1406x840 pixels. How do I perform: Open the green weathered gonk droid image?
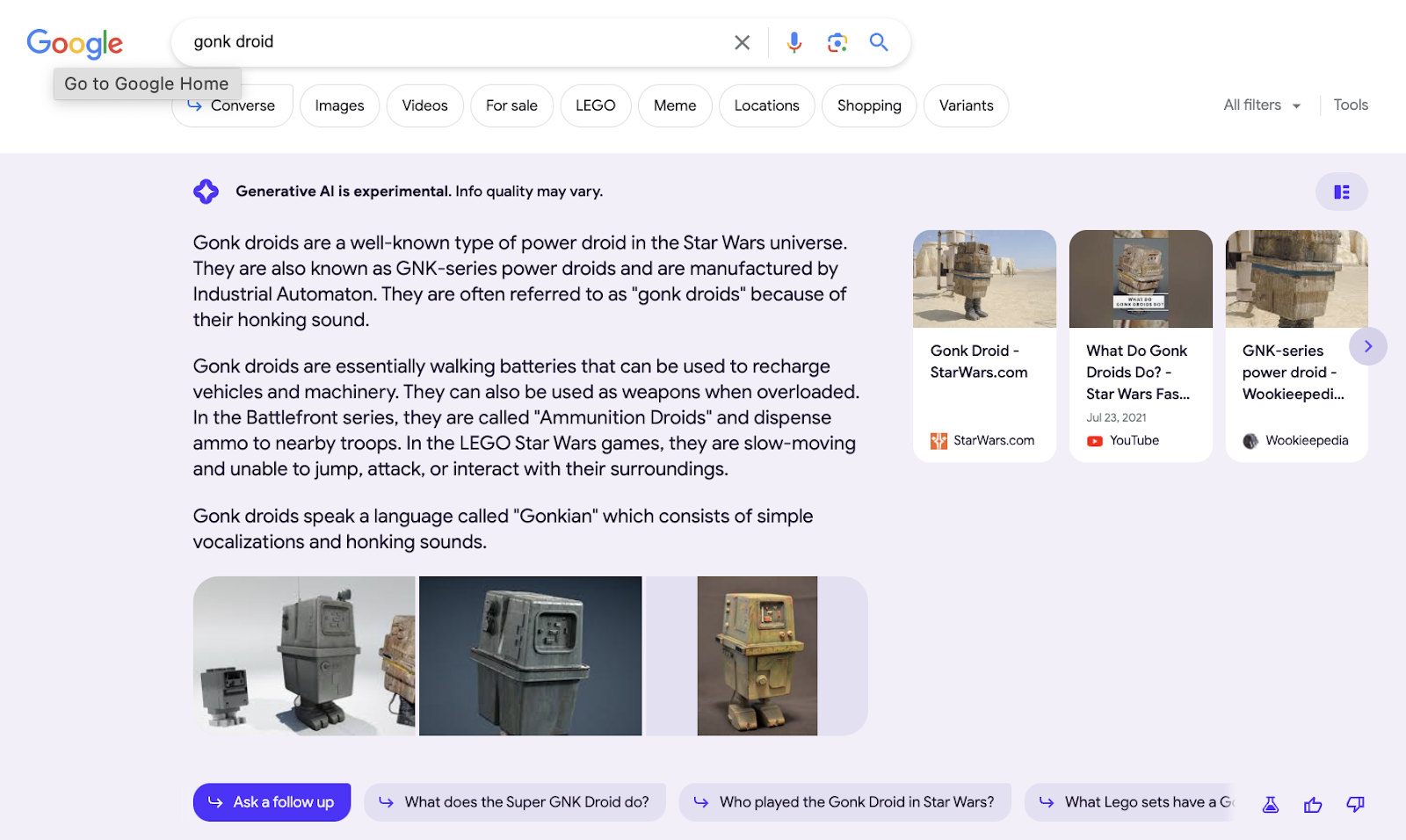[x=757, y=655]
